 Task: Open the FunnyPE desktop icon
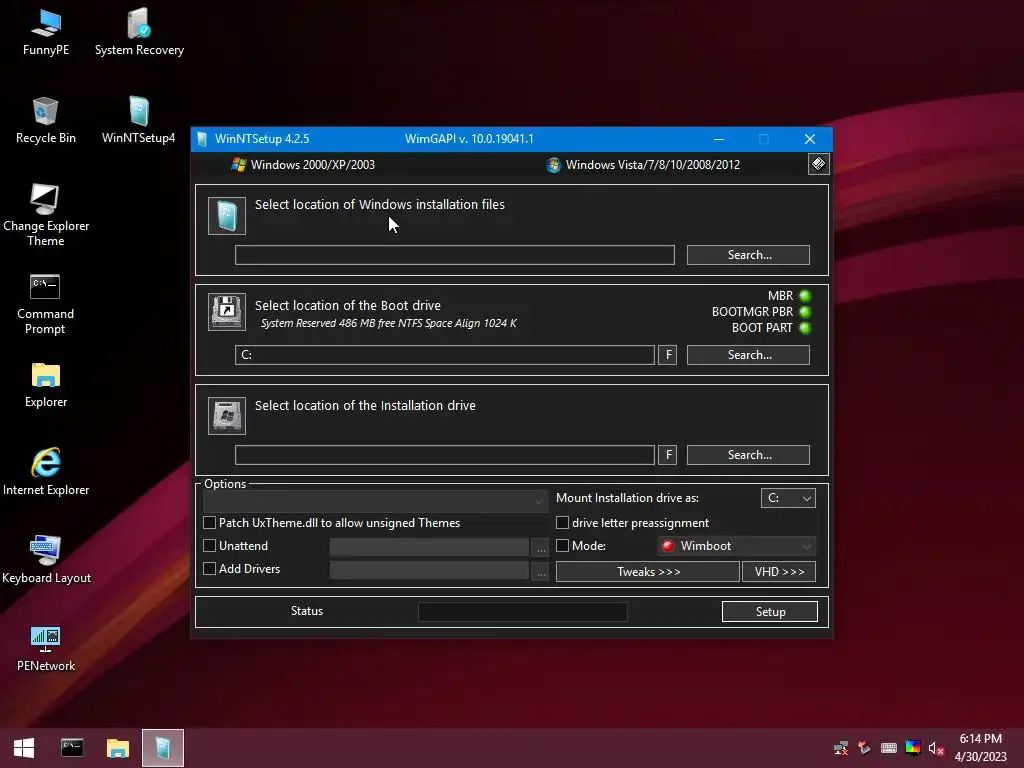[x=46, y=33]
